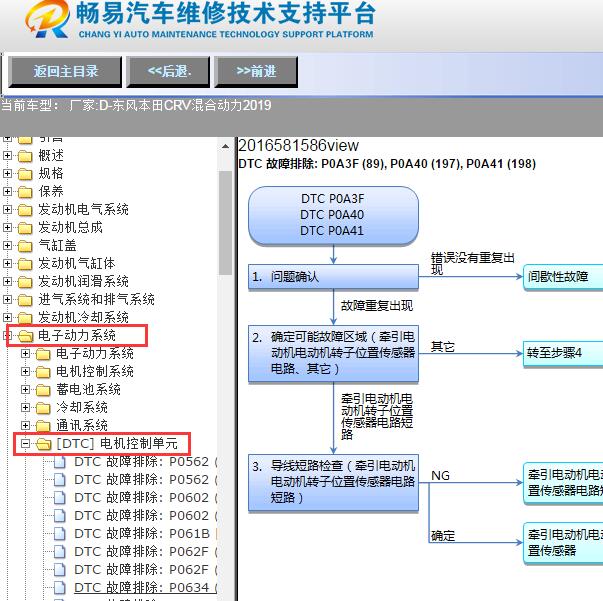Expand the 发动机电气系统 node
This screenshot has width=603, height=601.
click(x=7, y=209)
